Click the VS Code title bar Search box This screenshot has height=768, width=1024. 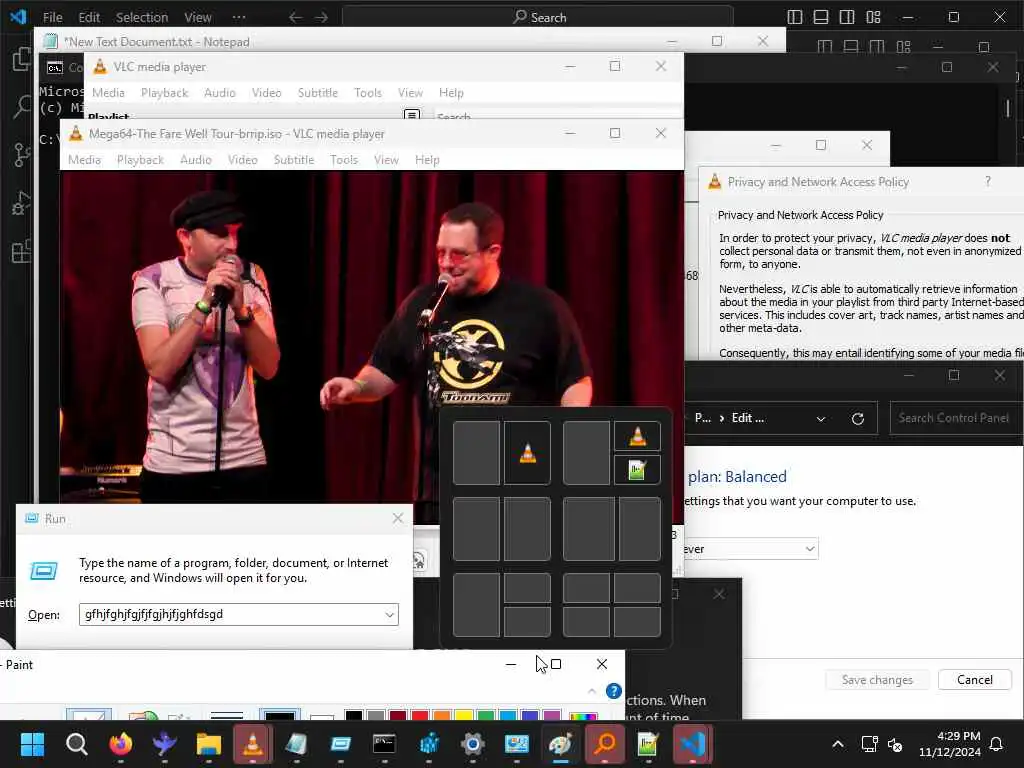[537, 18]
